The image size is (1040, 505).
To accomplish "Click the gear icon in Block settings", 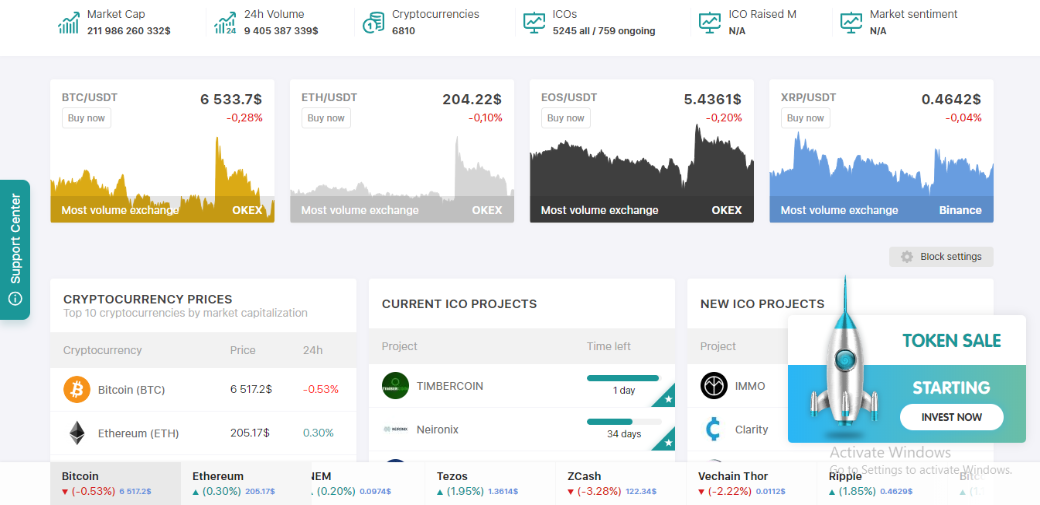I will 907,257.
